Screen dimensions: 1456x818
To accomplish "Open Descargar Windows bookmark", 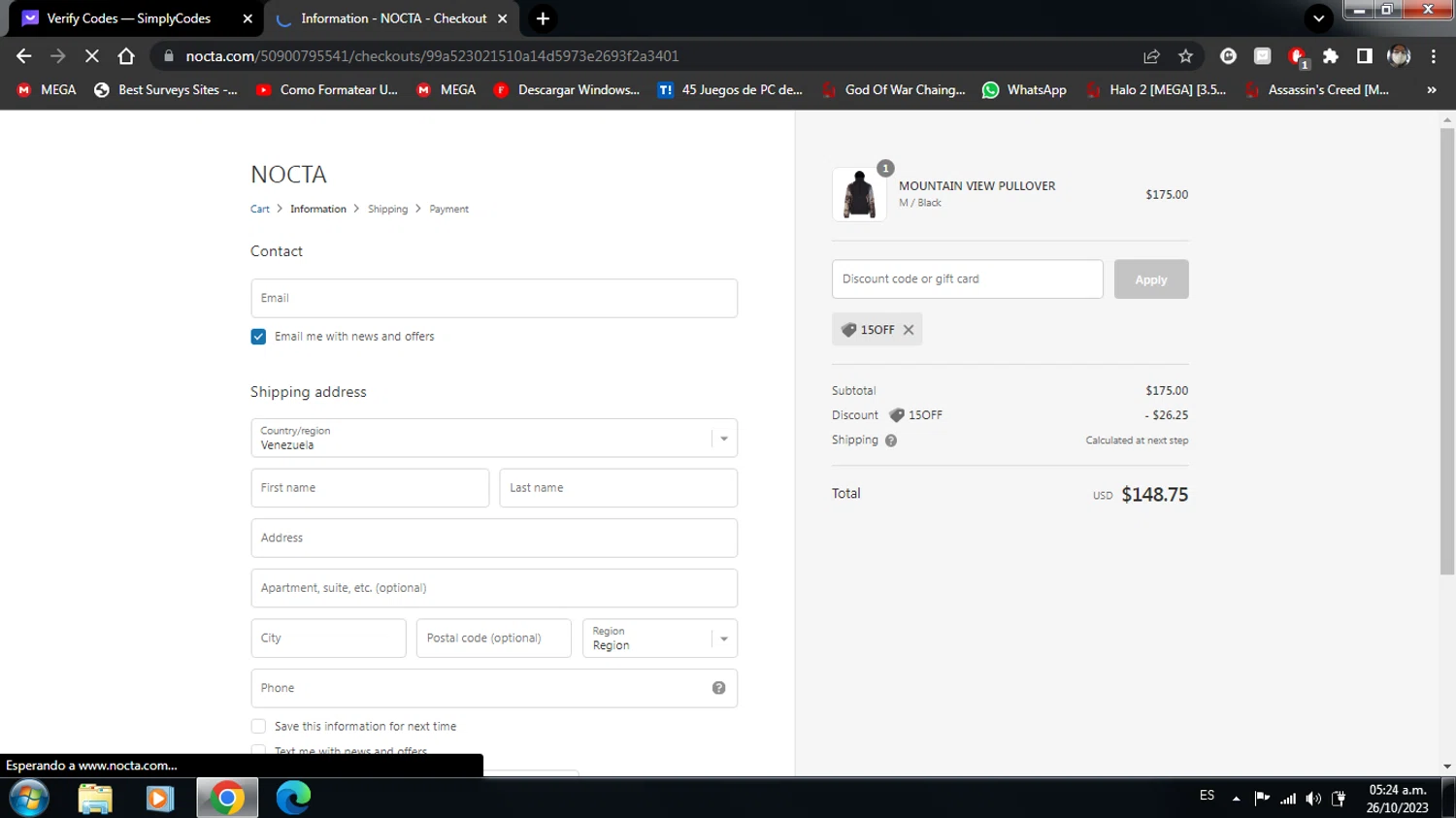I will 567,90.
